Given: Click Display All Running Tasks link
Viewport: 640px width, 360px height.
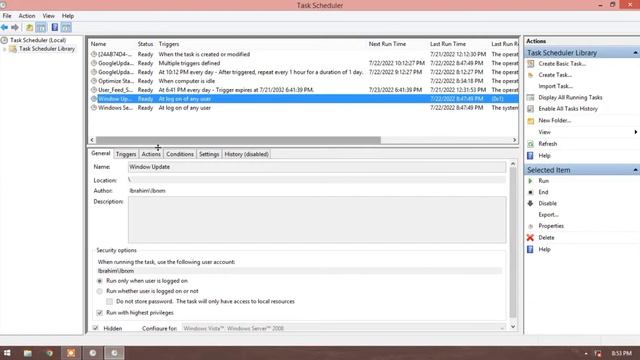Looking at the screenshot, I should pos(570,98).
